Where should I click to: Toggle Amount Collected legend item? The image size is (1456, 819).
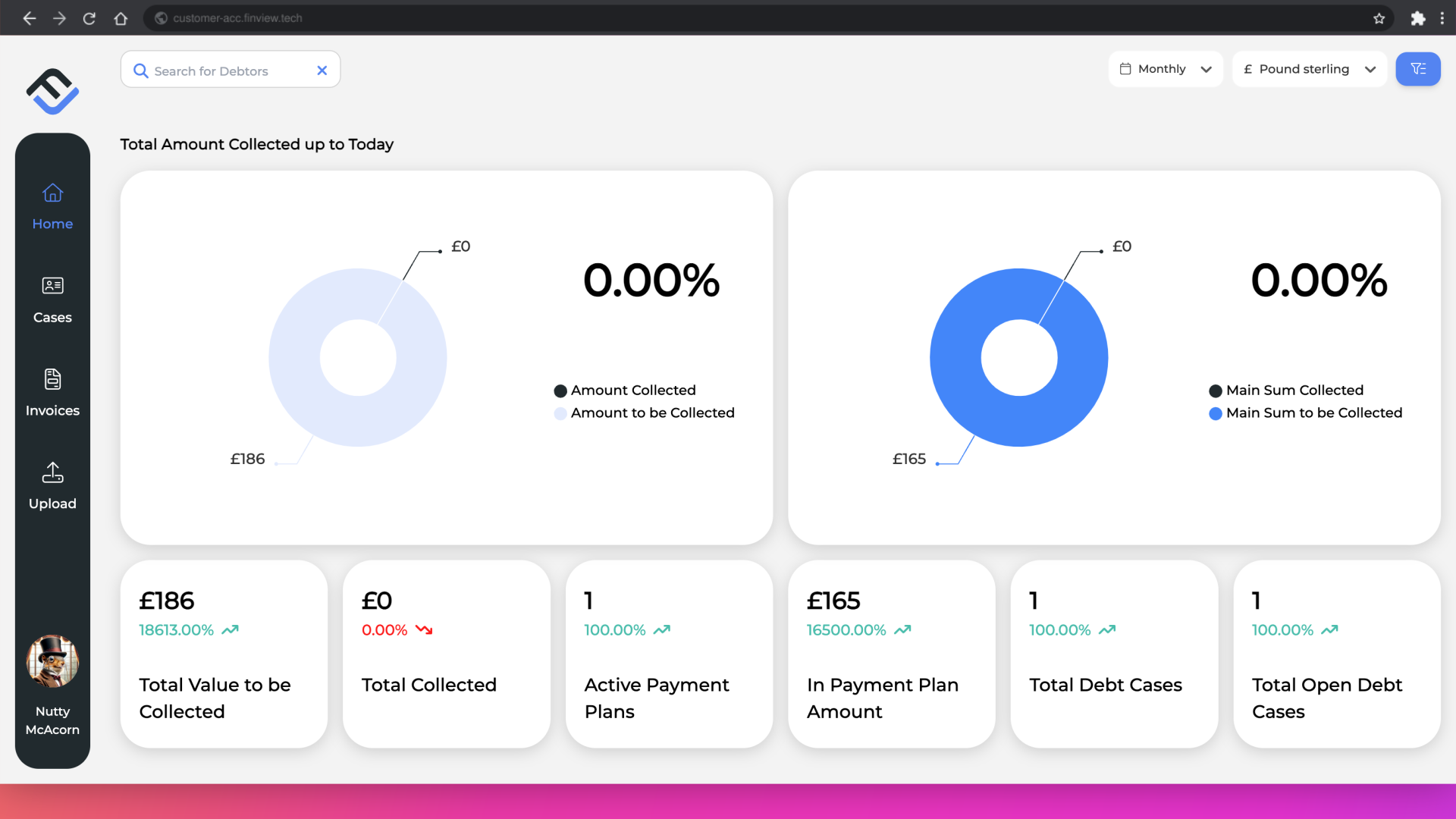pos(625,390)
